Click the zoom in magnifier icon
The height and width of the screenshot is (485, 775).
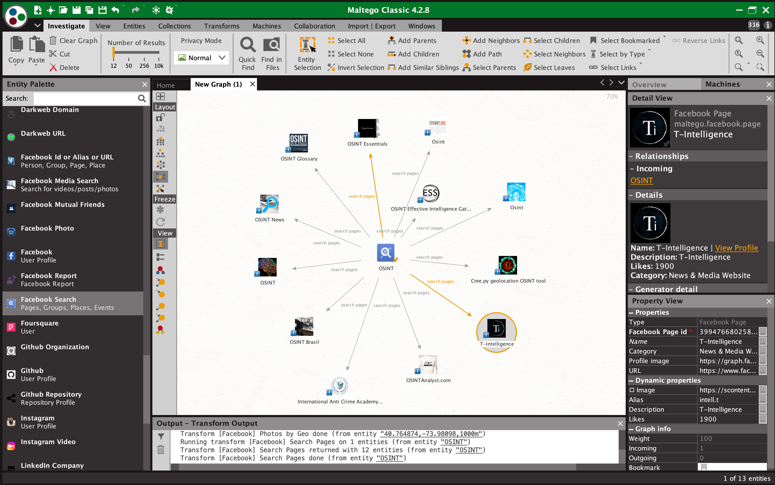click(x=760, y=41)
